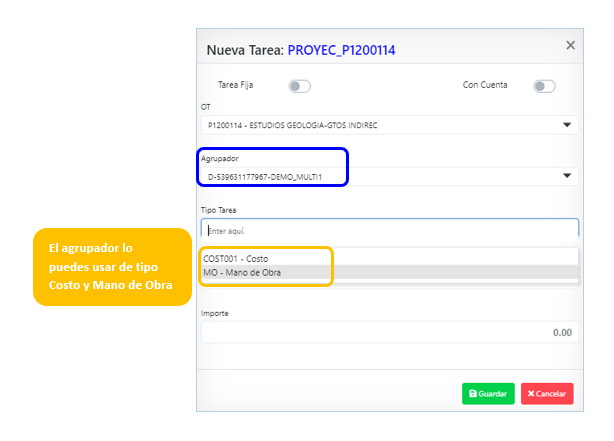Click the X icon in Cancelar
Image resolution: width=614 pixels, height=441 pixels.
531,394
